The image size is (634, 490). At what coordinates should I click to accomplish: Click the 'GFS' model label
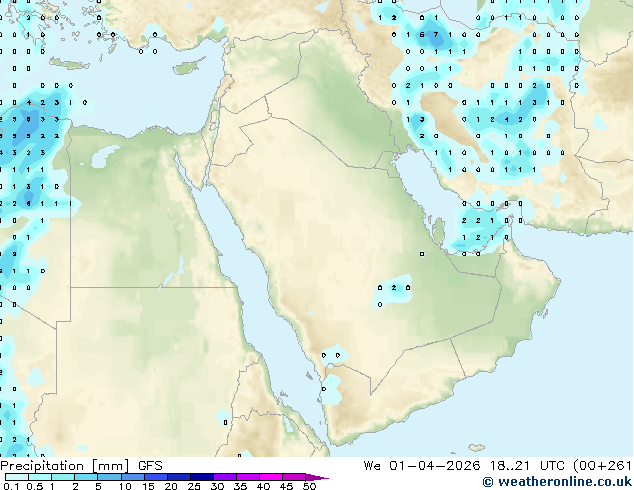click(150, 466)
